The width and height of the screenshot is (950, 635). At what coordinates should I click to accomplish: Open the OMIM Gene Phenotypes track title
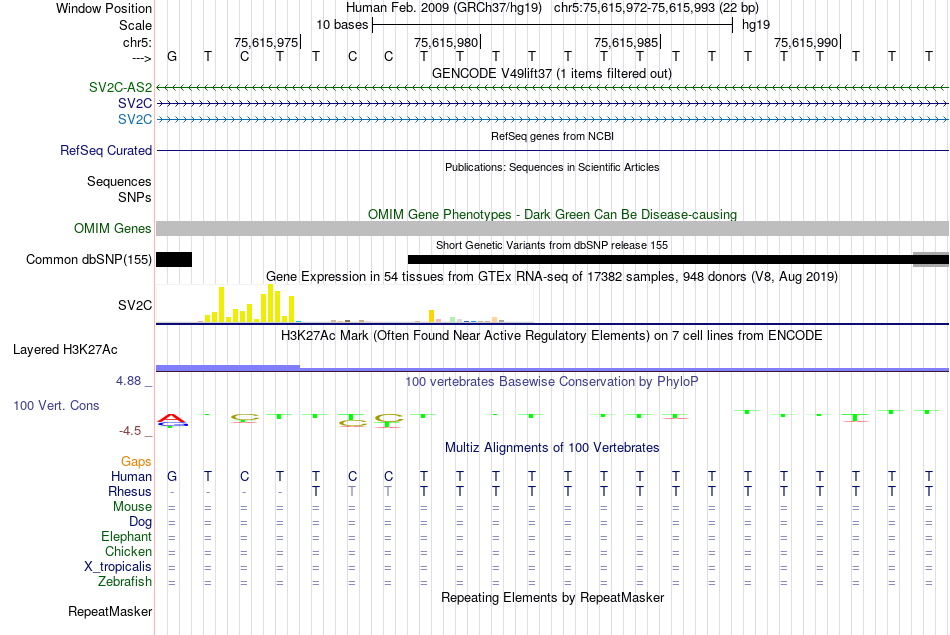tap(552, 214)
